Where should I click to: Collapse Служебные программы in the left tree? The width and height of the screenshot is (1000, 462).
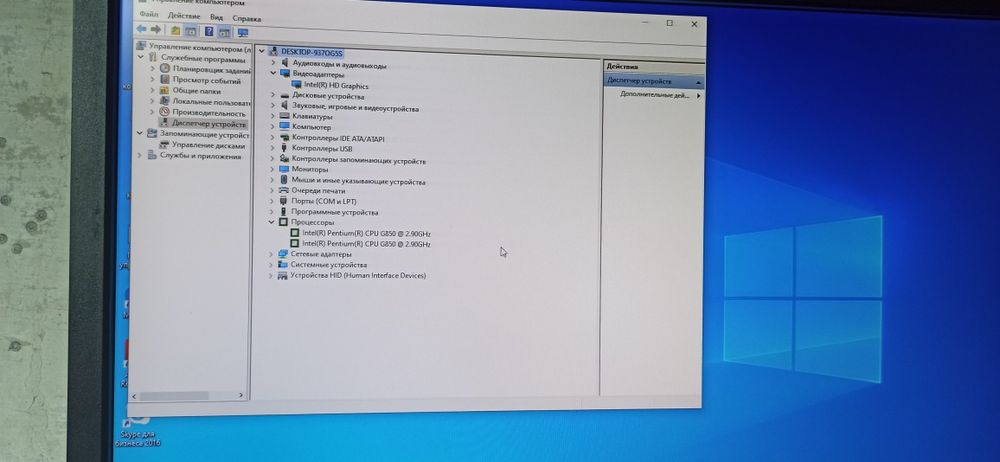click(x=141, y=57)
